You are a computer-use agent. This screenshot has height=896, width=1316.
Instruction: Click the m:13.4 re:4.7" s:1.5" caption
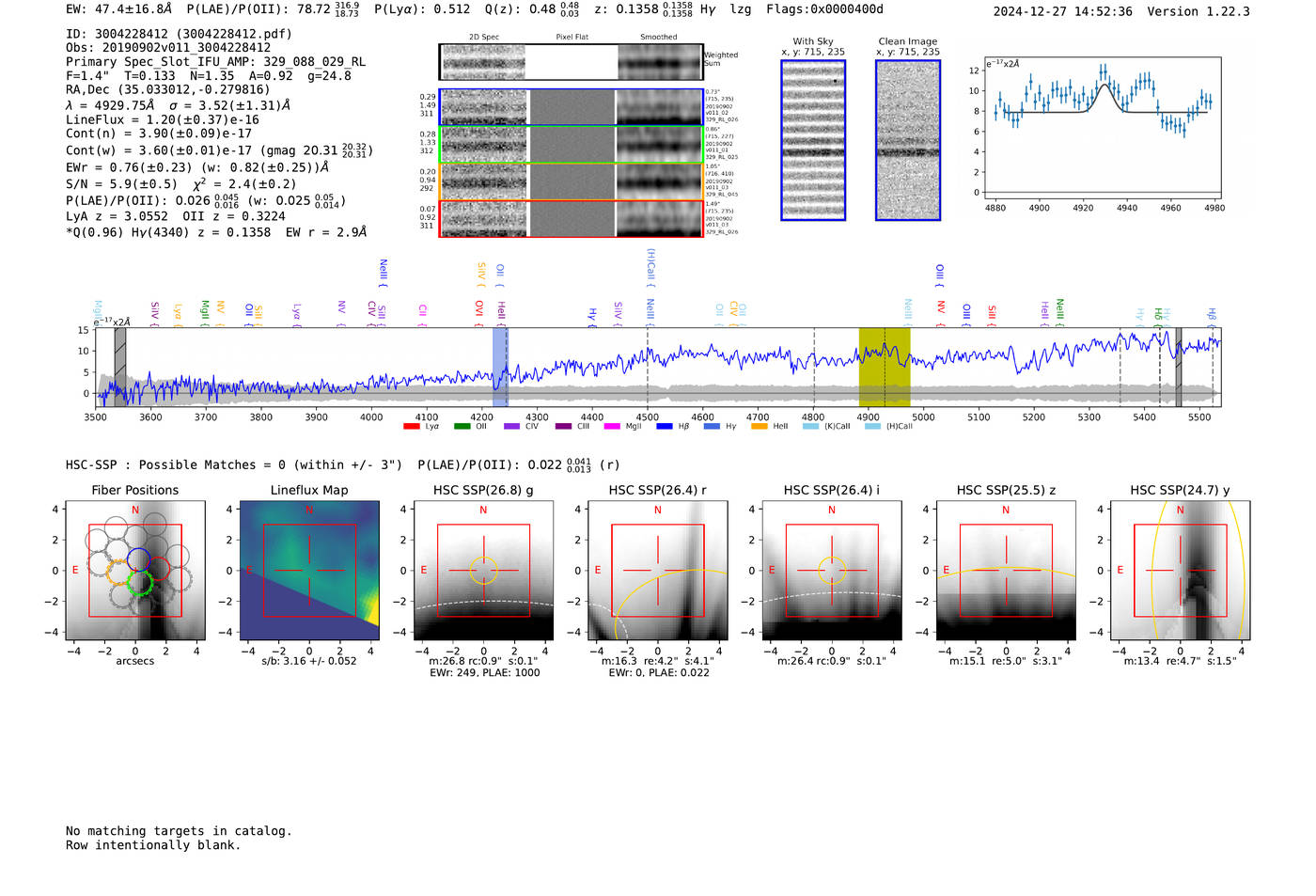pos(1181,661)
